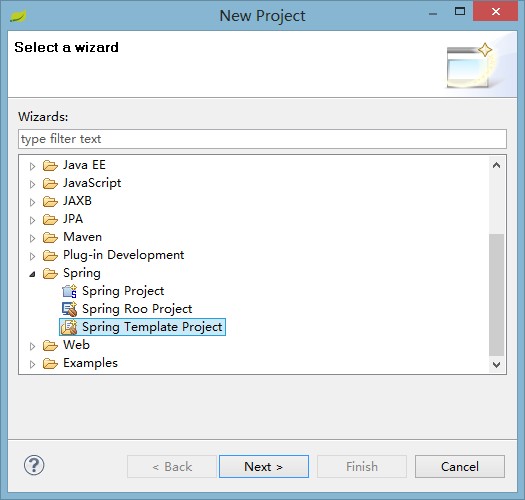525x500 pixels.
Task: Expand the Plug-in Development category
Action: pos(32,256)
